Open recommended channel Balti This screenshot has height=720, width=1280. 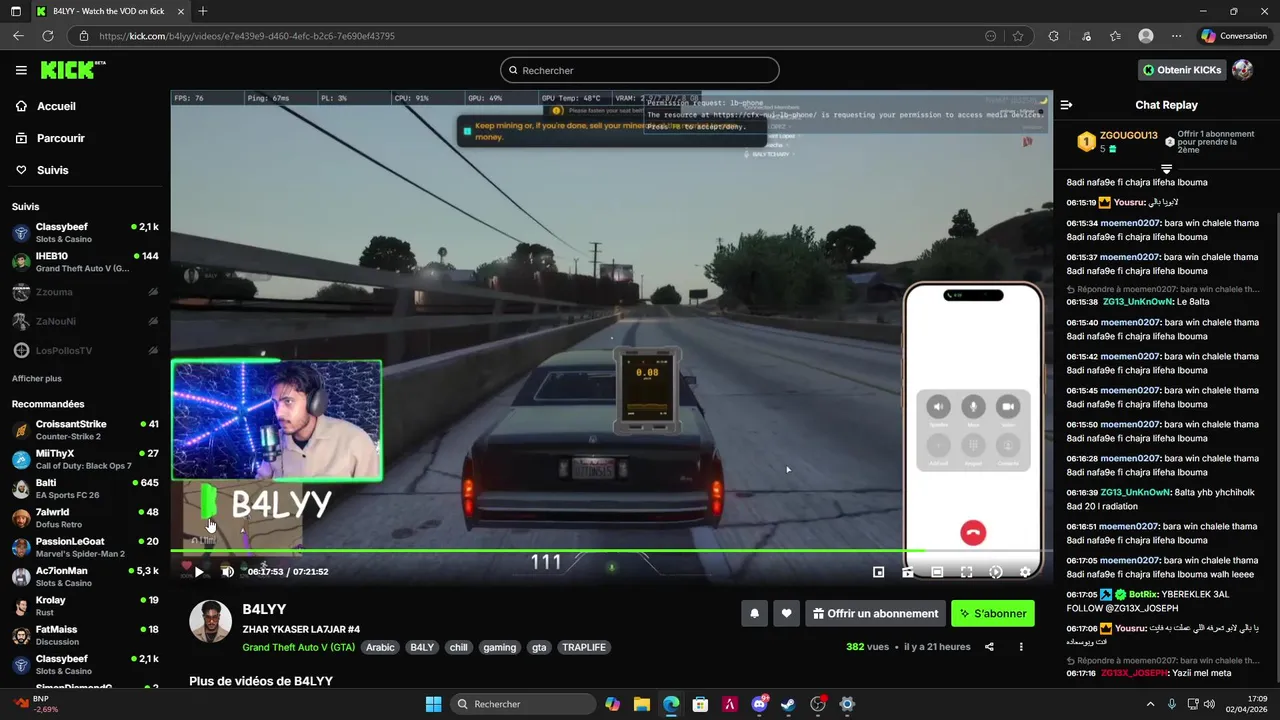85,489
